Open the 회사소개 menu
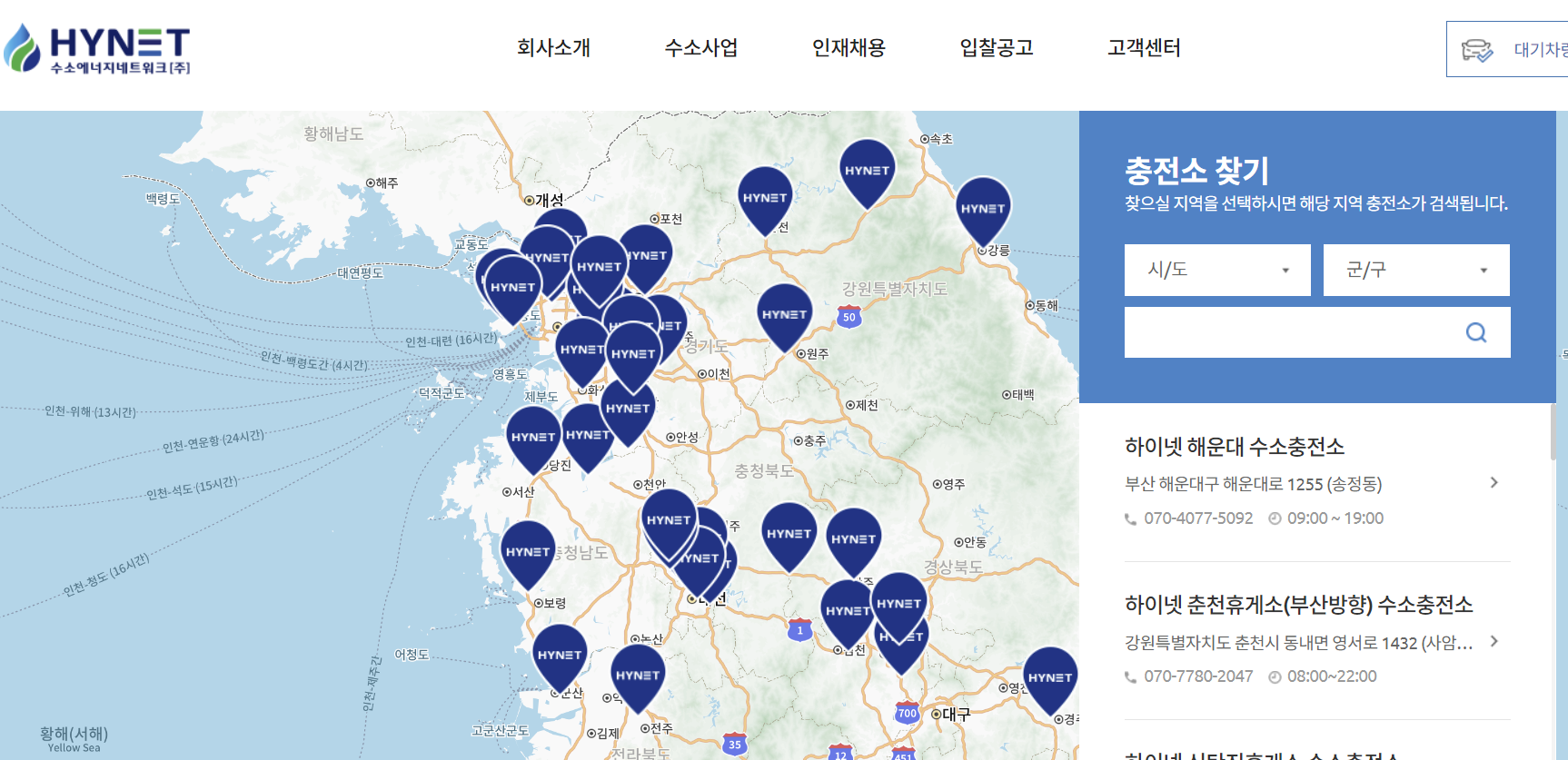Image resolution: width=1568 pixels, height=760 pixels. click(x=553, y=48)
